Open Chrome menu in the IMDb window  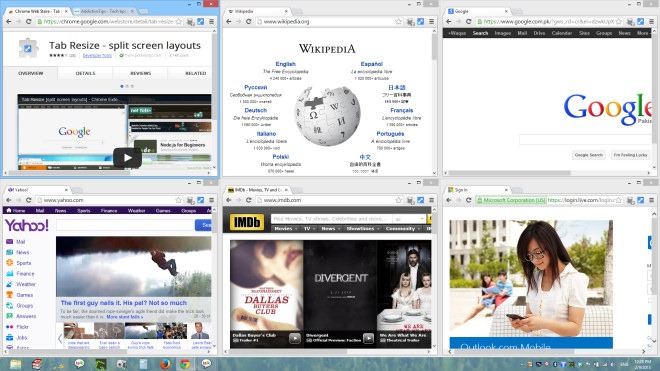(x=431, y=200)
